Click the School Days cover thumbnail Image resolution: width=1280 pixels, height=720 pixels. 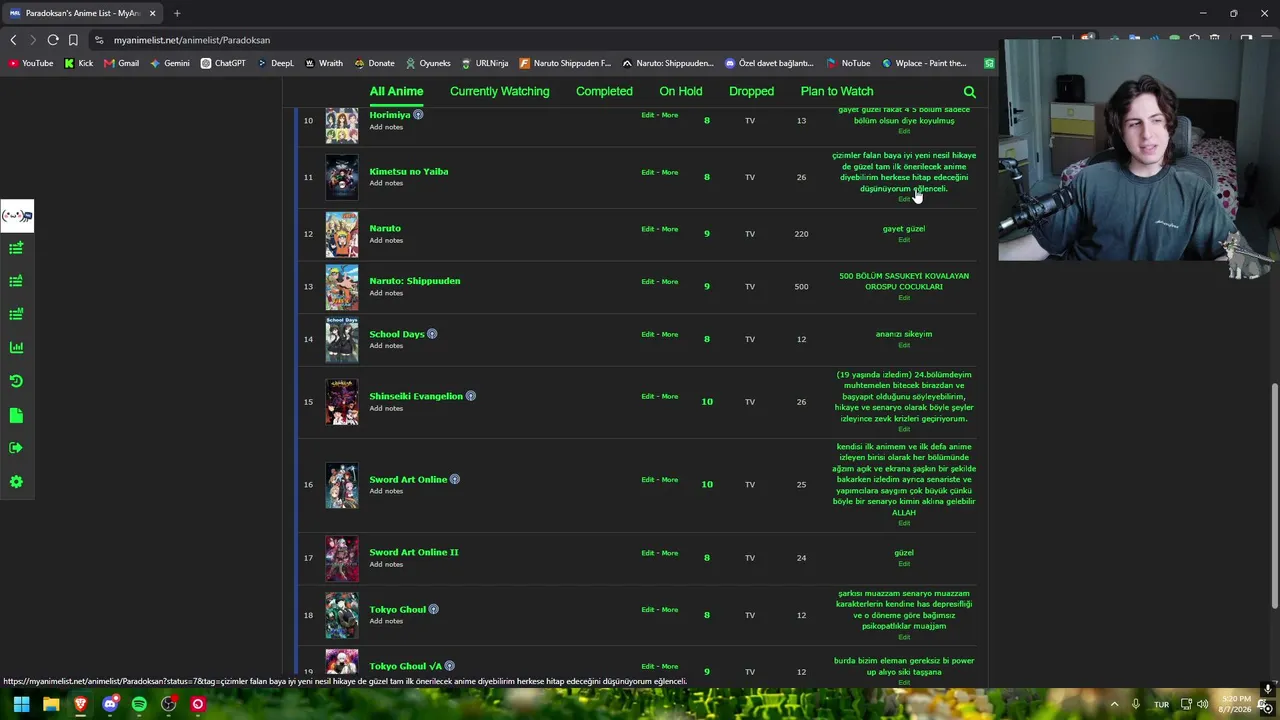click(x=341, y=339)
